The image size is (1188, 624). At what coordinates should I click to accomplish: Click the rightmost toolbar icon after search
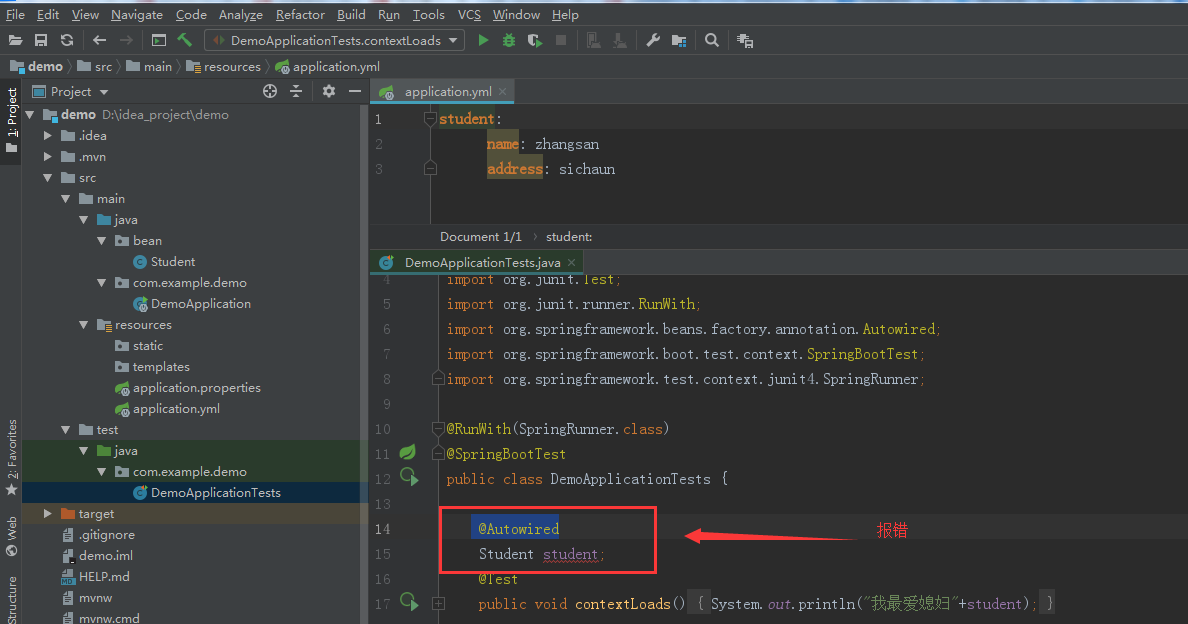point(745,41)
